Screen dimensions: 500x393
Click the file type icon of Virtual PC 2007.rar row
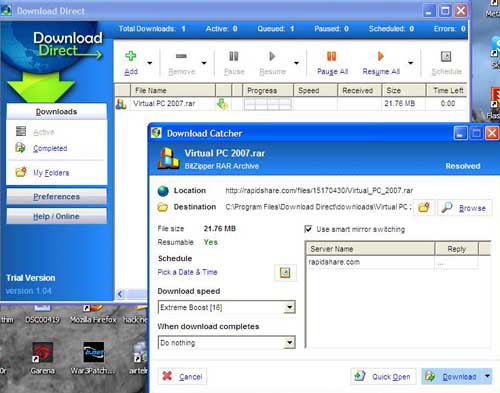click(x=121, y=104)
